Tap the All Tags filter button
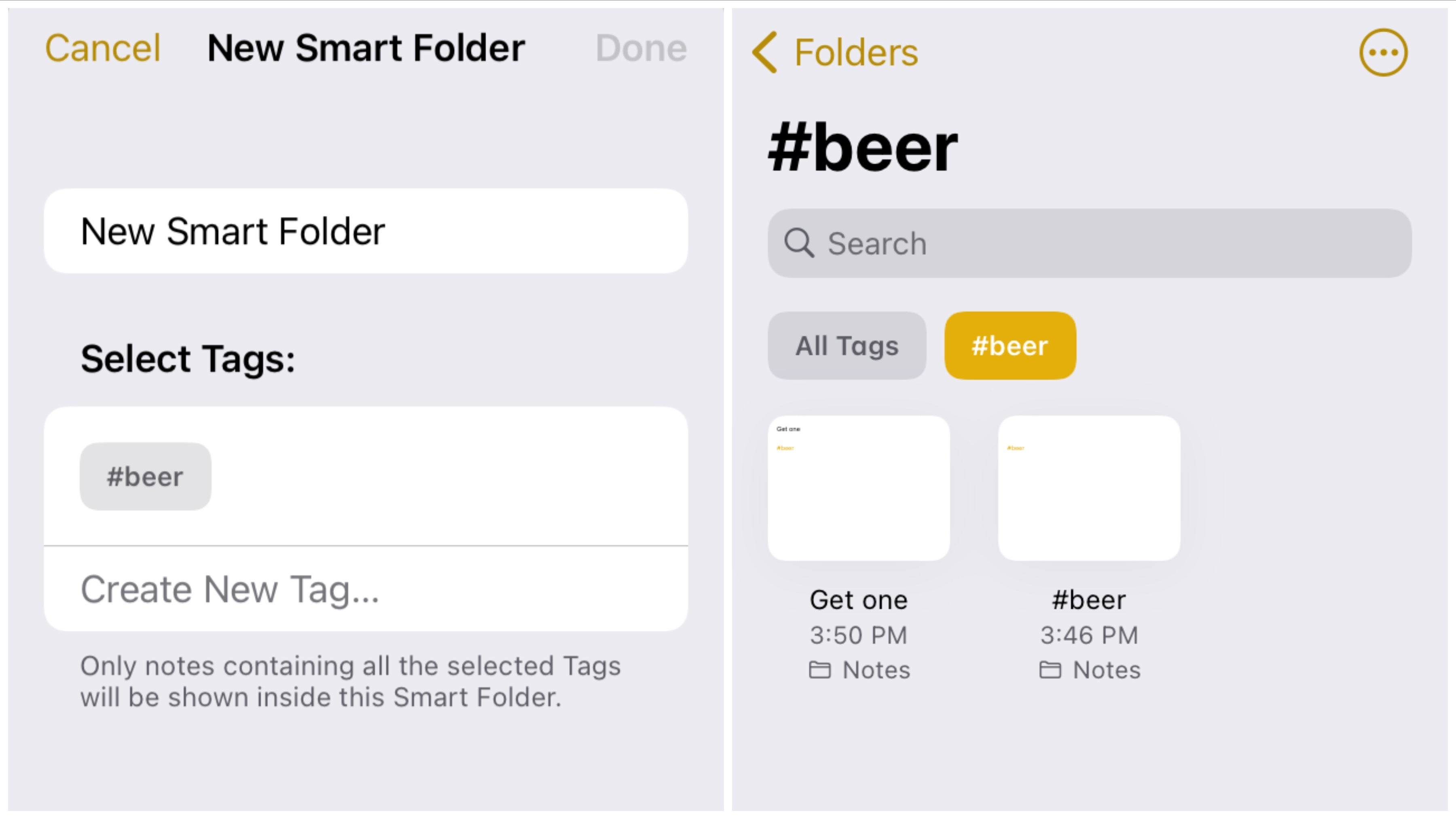1456x819 pixels. (847, 345)
